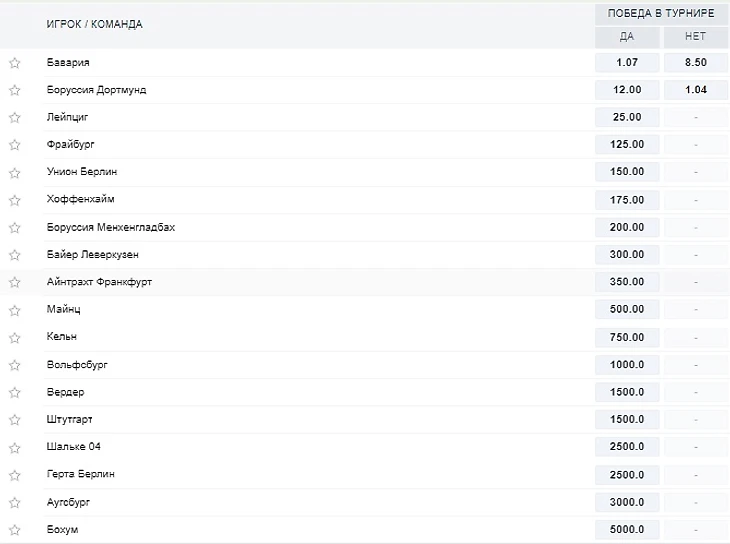This screenshot has width=730, height=544.
Task: Toggle the star beside Кельн
Action: click(15, 338)
